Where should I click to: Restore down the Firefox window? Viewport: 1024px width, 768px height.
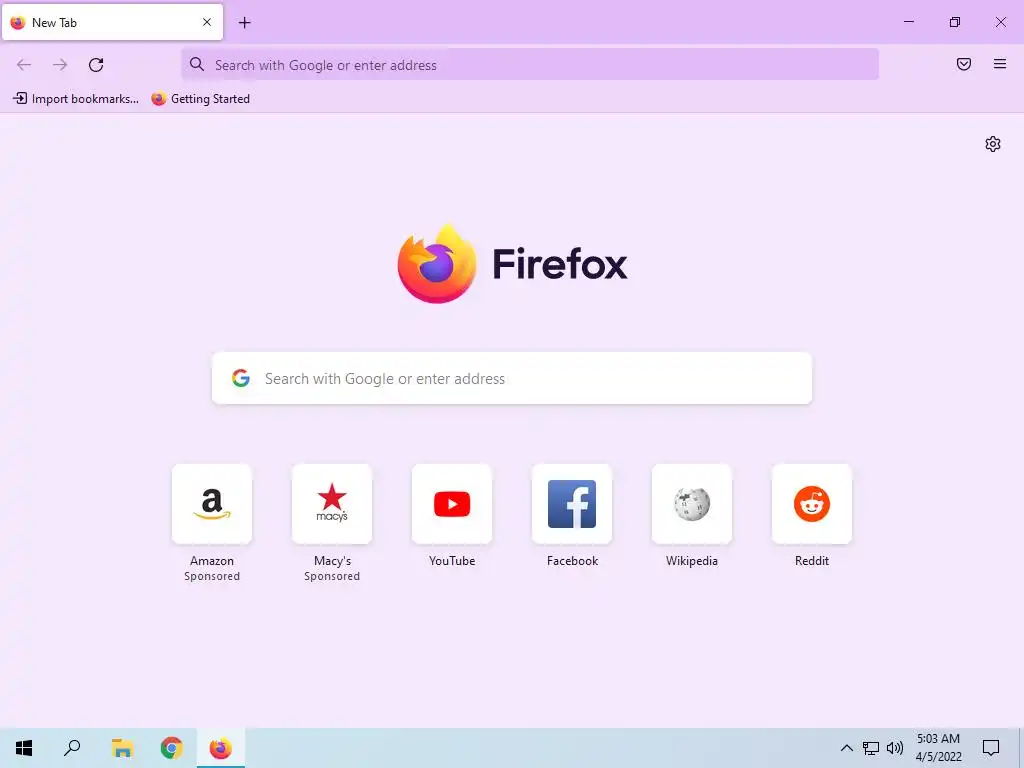coord(955,22)
